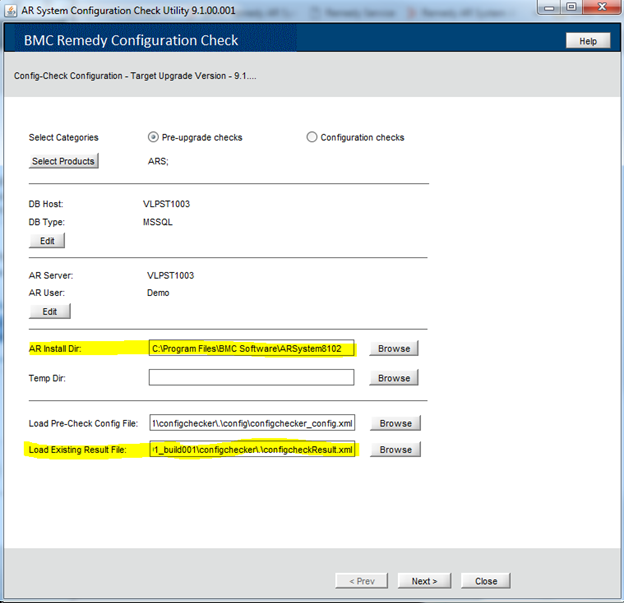Viewport: 626px width, 603px height.
Task: Click the Load Existing Result File label
Action: [77, 450]
